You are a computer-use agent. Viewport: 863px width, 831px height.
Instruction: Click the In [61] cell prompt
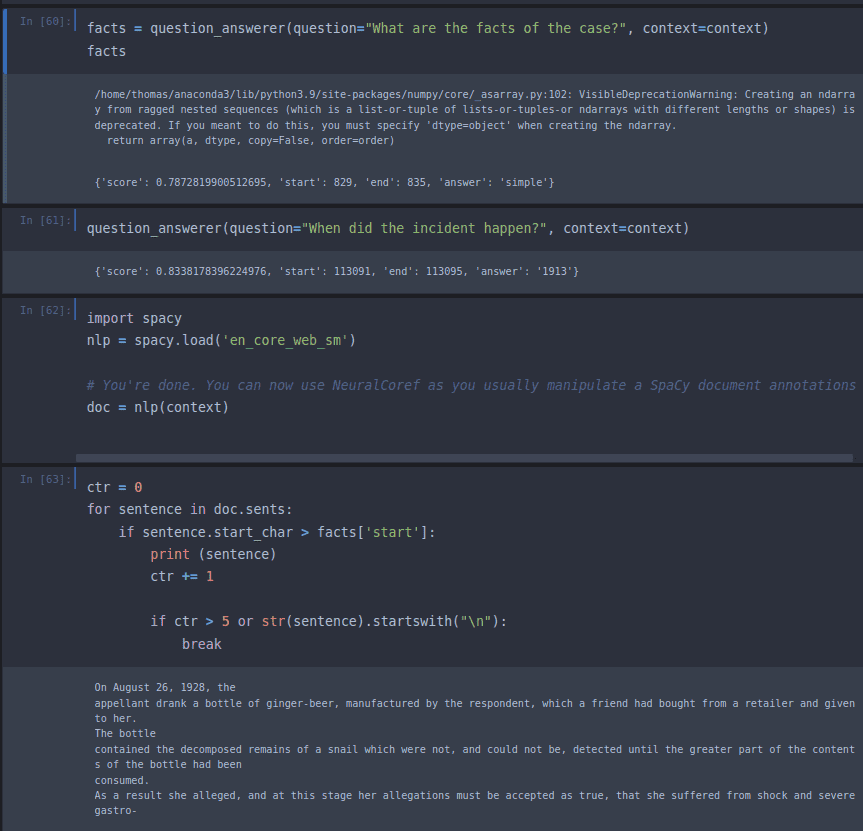[x=46, y=221]
